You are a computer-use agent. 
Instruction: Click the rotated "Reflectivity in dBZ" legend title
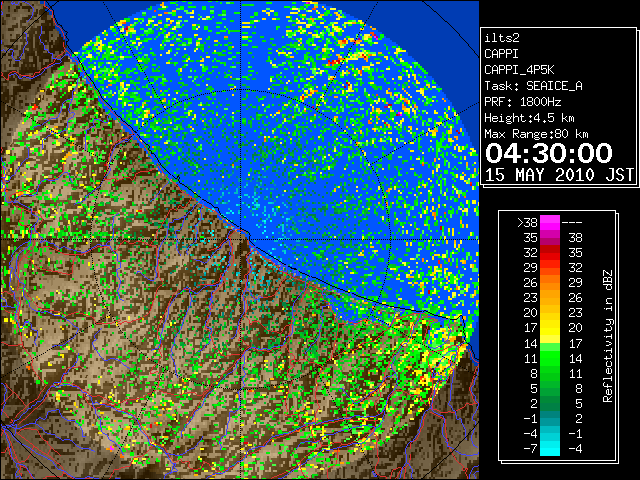coord(608,336)
